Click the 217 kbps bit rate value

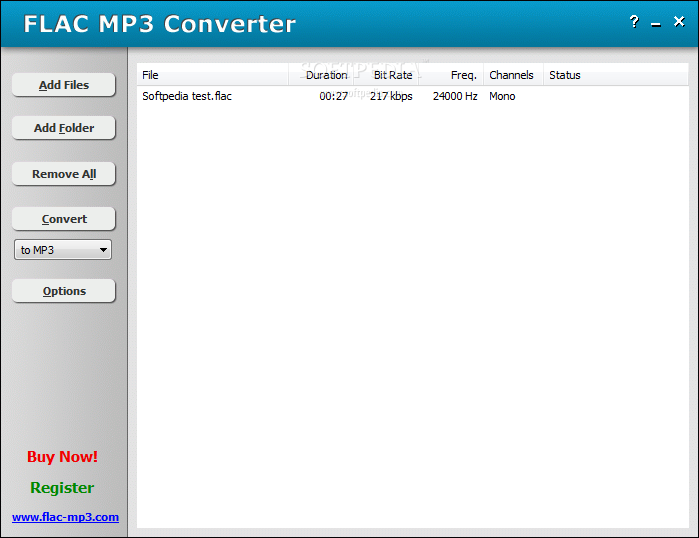pos(391,96)
